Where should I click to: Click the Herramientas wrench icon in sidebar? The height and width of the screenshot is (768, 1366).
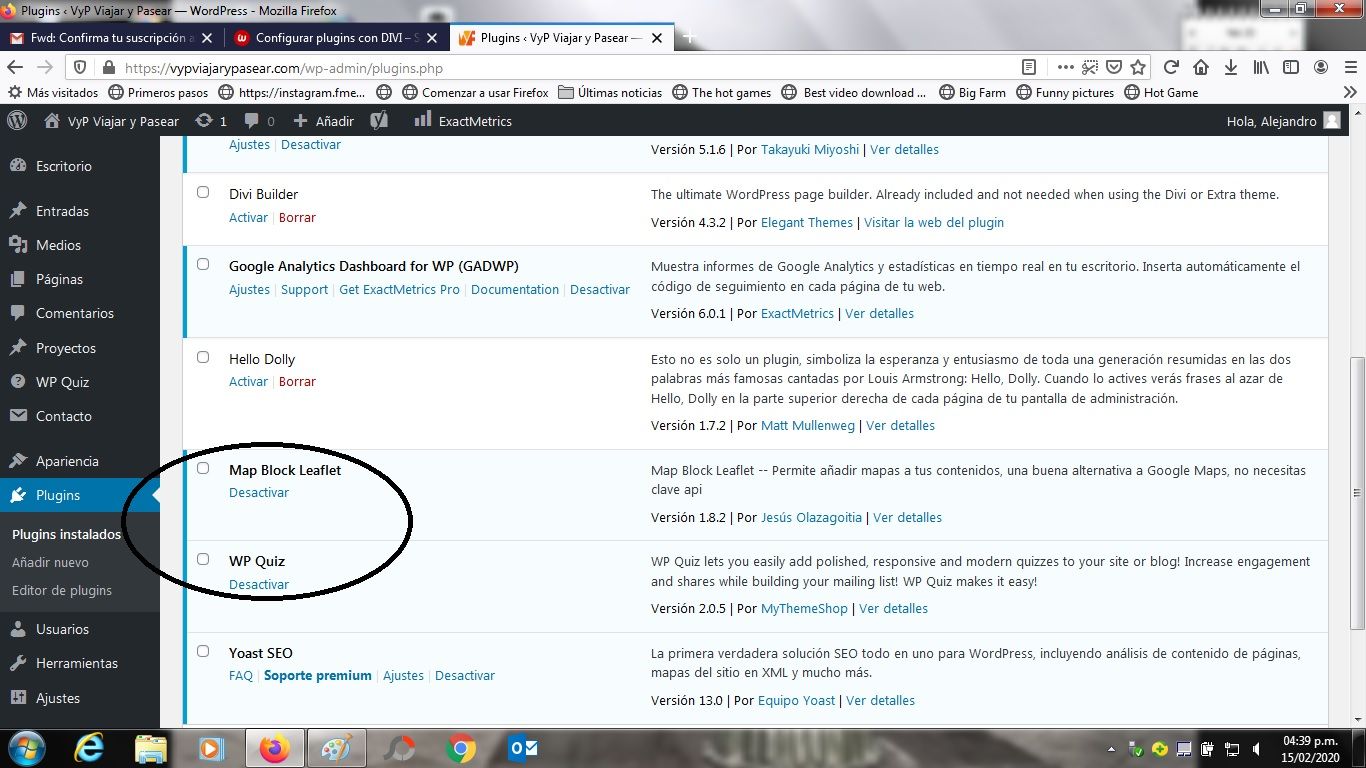pos(17,663)
